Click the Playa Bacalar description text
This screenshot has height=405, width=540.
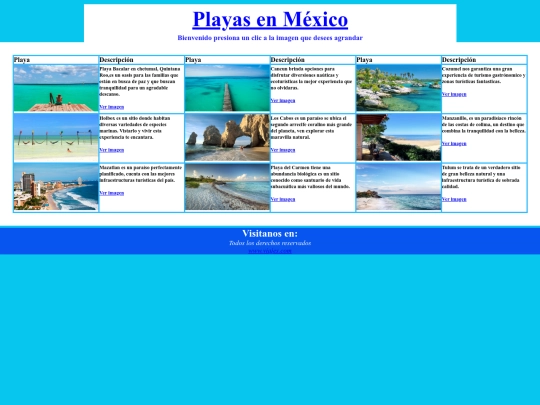pyautogui.click(x=140, y=82)
